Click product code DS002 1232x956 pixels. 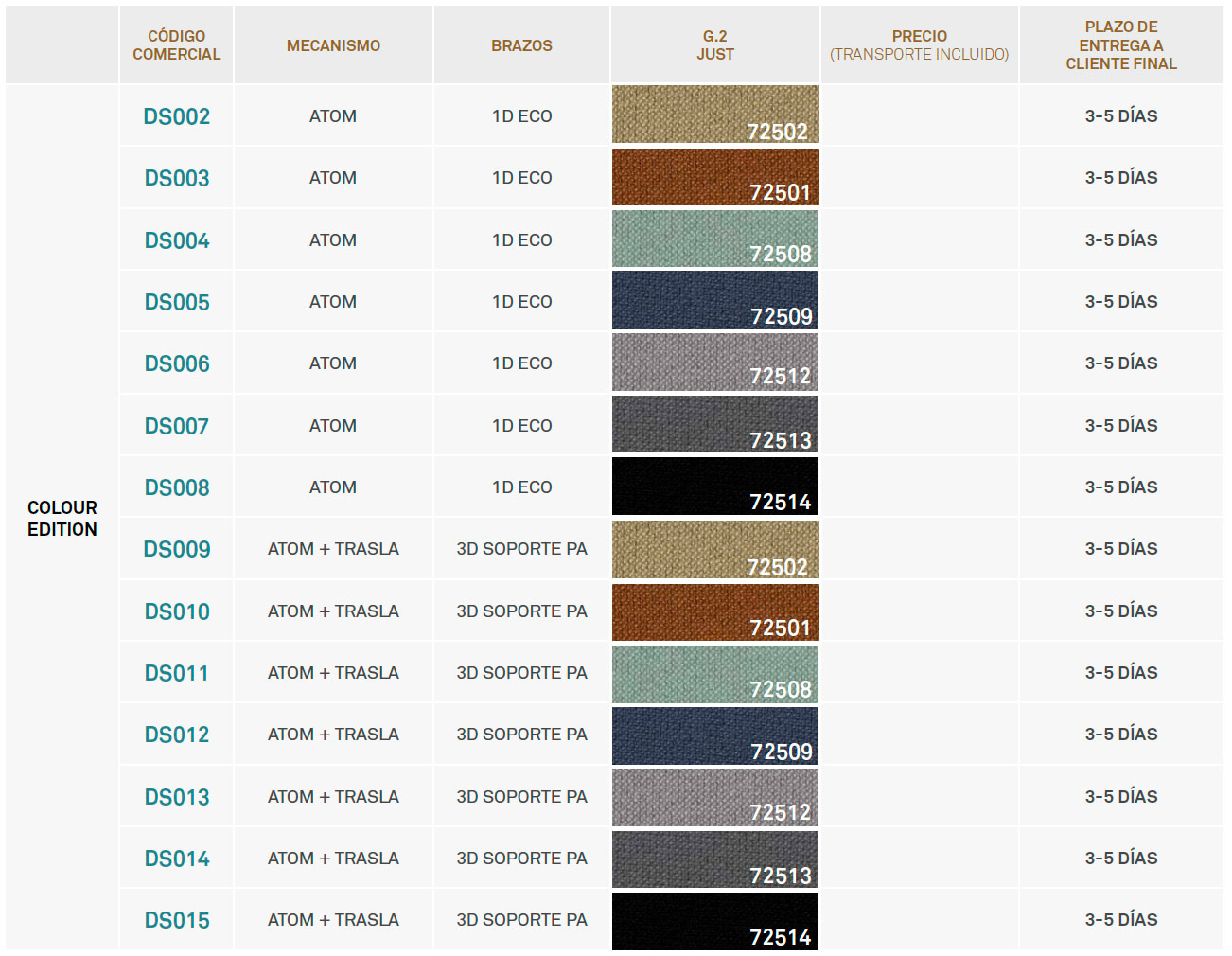click(x=177, y=116)
